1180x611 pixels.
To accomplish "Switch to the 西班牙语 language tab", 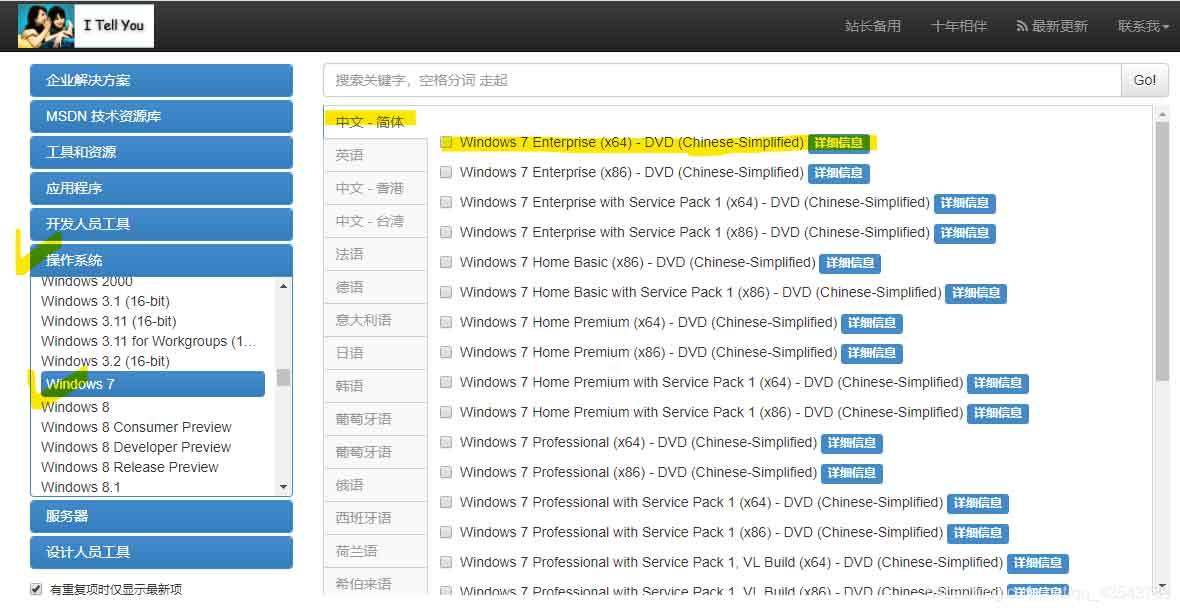I will (x=375, y=518).
